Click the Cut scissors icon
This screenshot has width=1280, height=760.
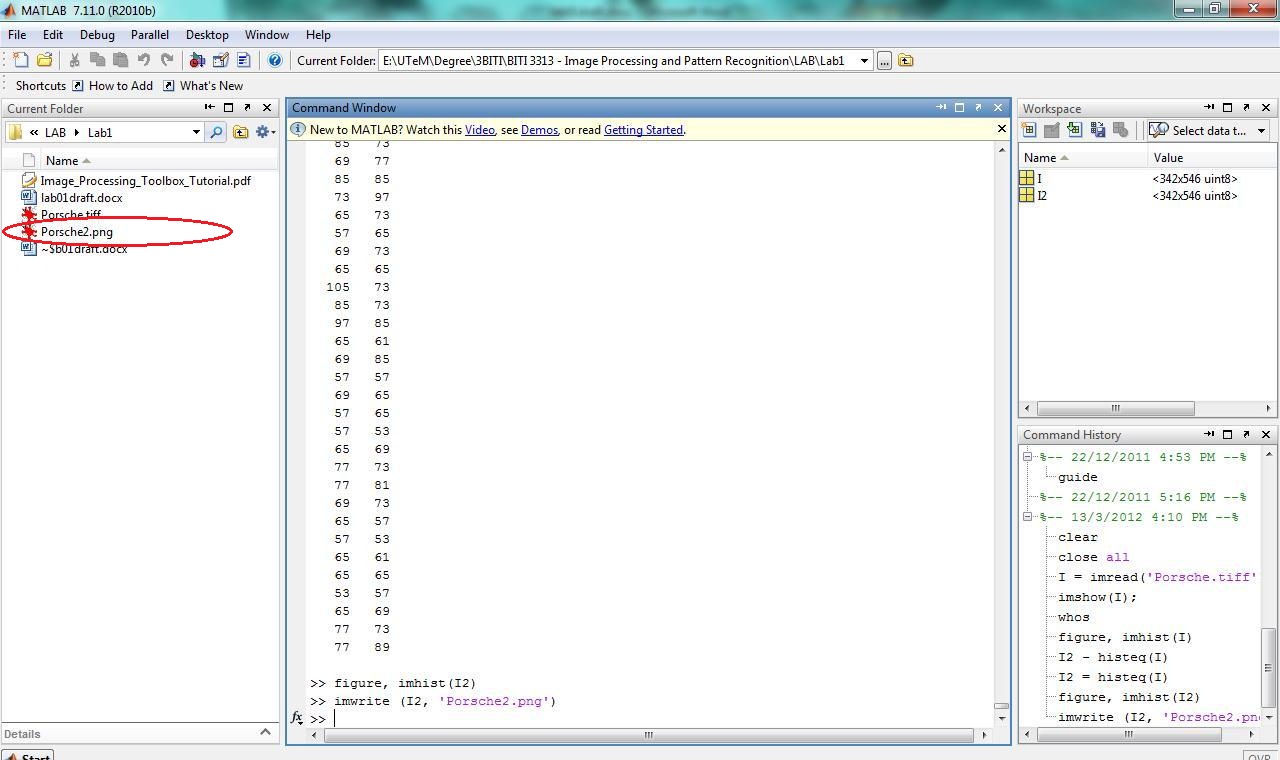coord(75,60)
